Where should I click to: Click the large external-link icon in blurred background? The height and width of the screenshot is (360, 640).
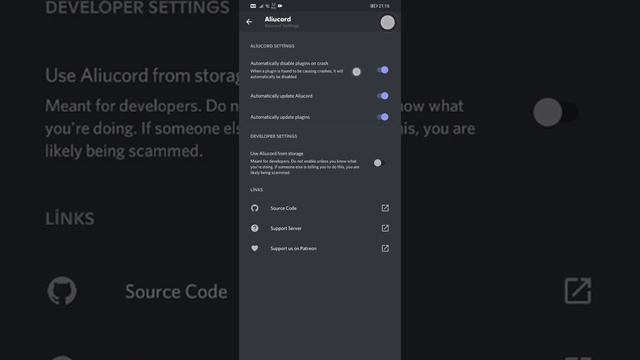pos(578,291)
